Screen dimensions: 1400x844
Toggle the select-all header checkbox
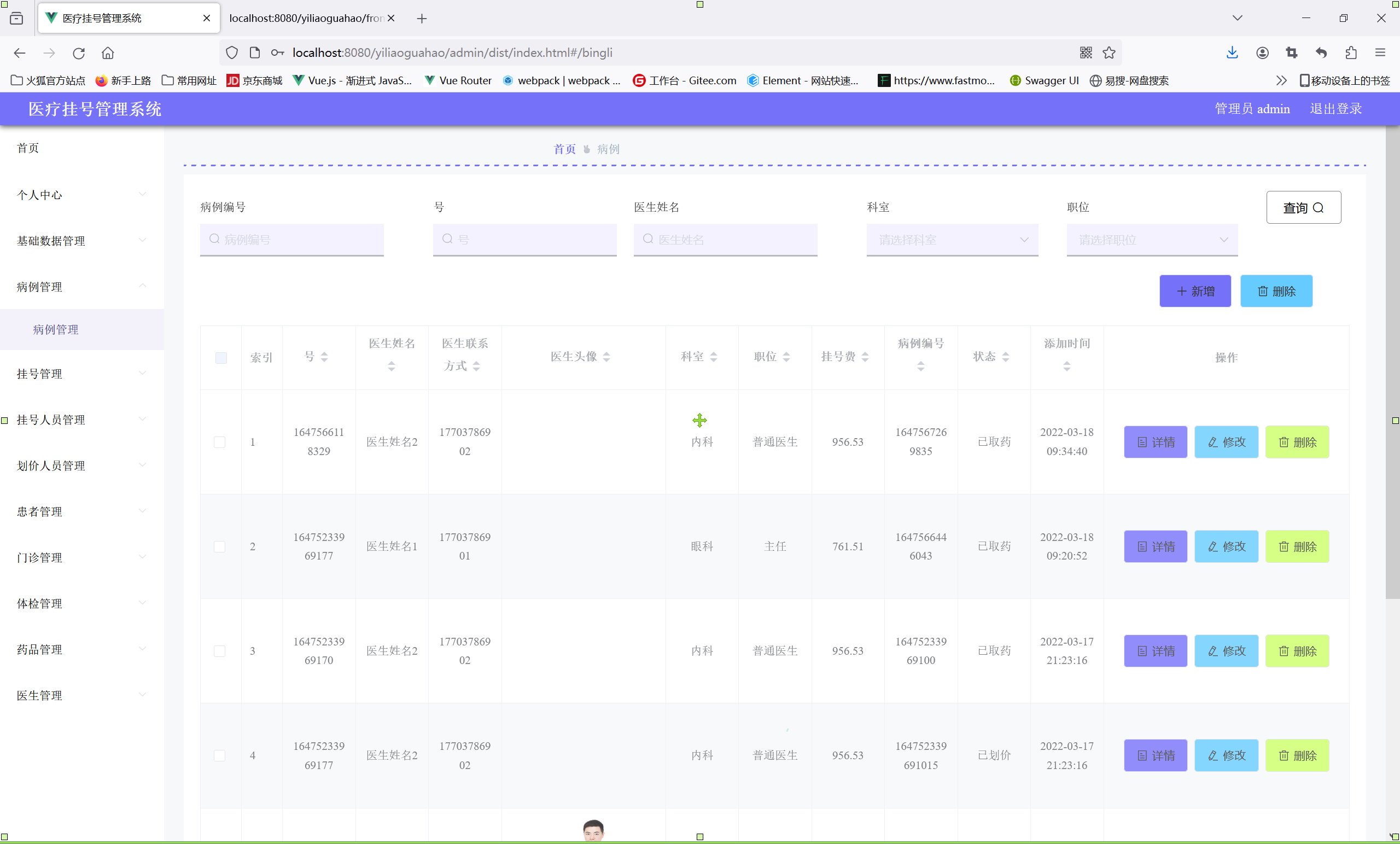point(221,358)
